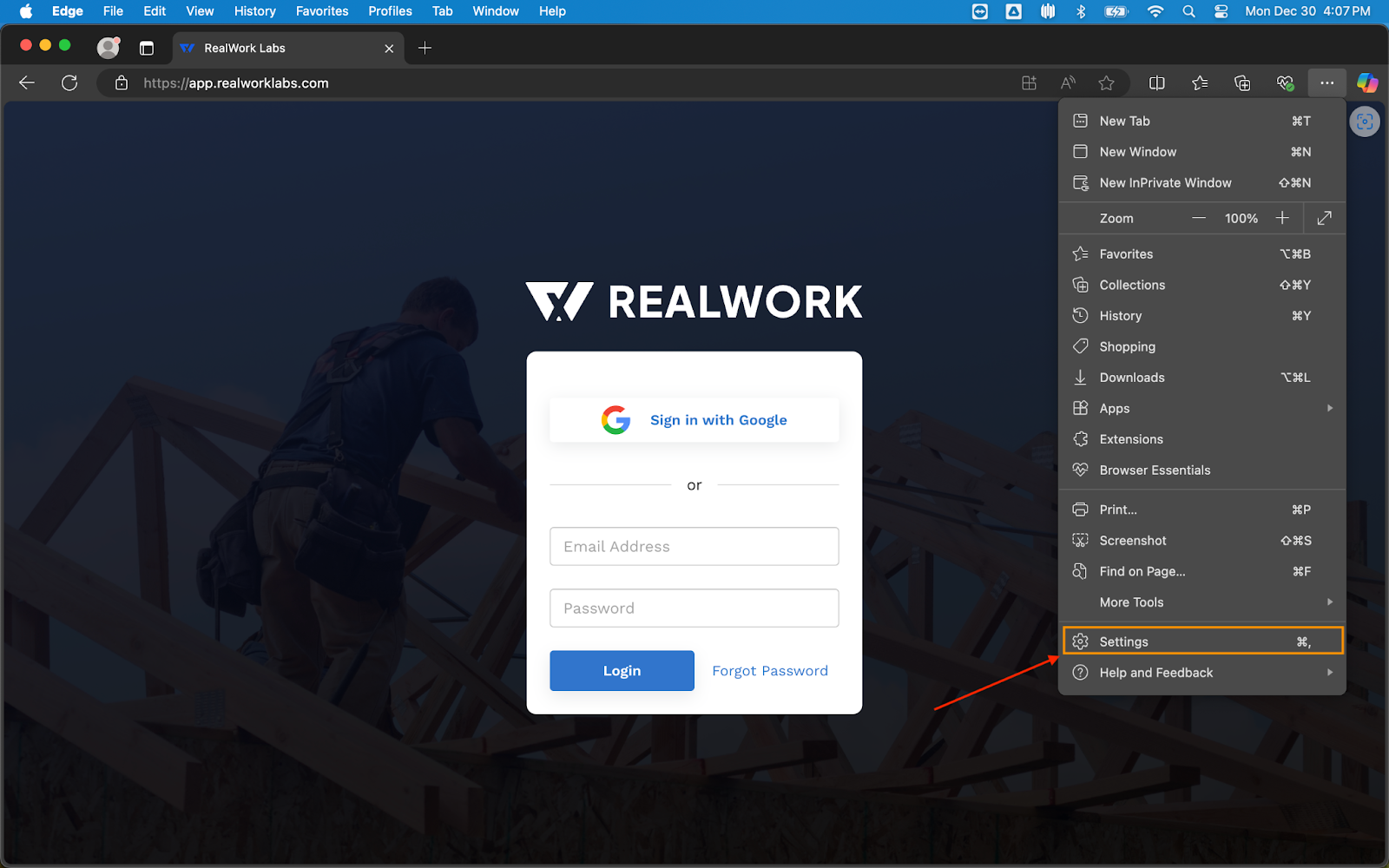
Task: Open Favorites entry in the dropdown menu
Action: [x=1202, y=254]
